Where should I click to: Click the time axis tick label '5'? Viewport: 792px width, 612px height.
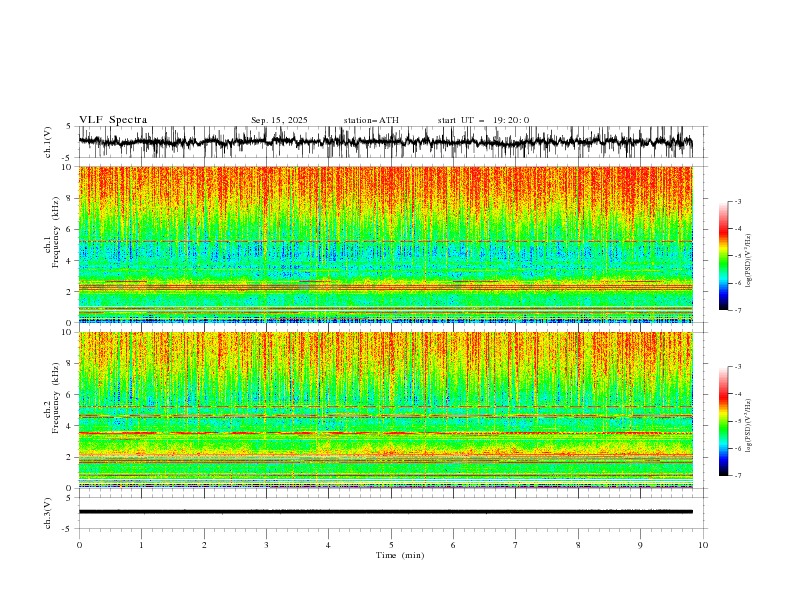(x=391, y=545)
